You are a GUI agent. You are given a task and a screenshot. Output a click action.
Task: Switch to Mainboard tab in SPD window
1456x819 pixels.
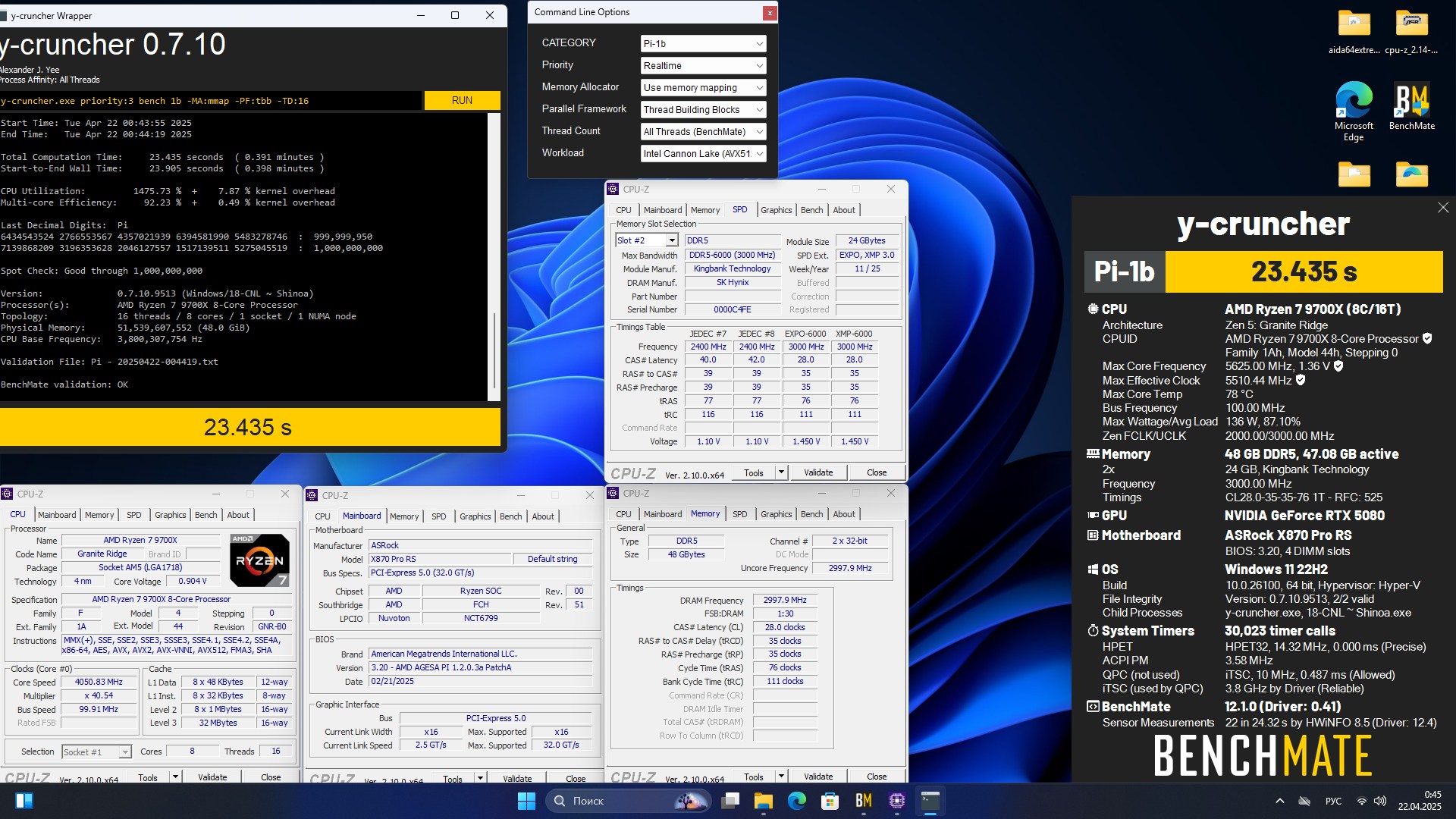(663, 210)
